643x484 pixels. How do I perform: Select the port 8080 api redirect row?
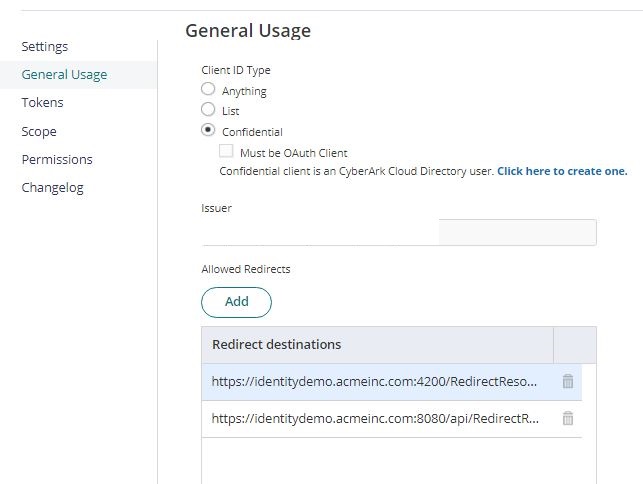[375, 419]
